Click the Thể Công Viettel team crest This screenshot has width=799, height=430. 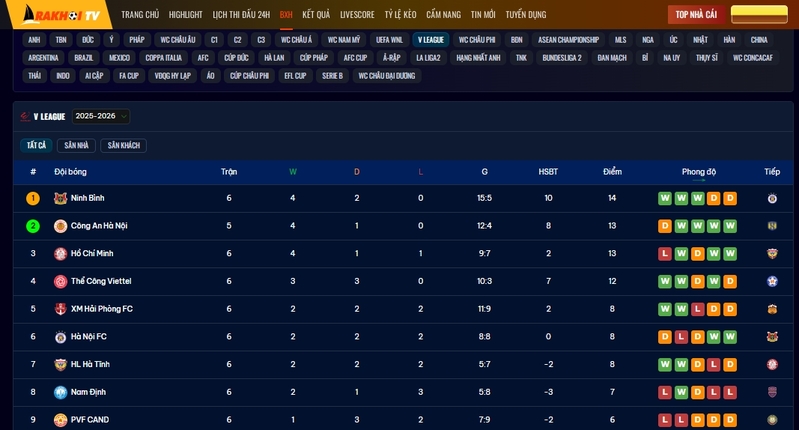pyautogui.click(x=60, y=281)
